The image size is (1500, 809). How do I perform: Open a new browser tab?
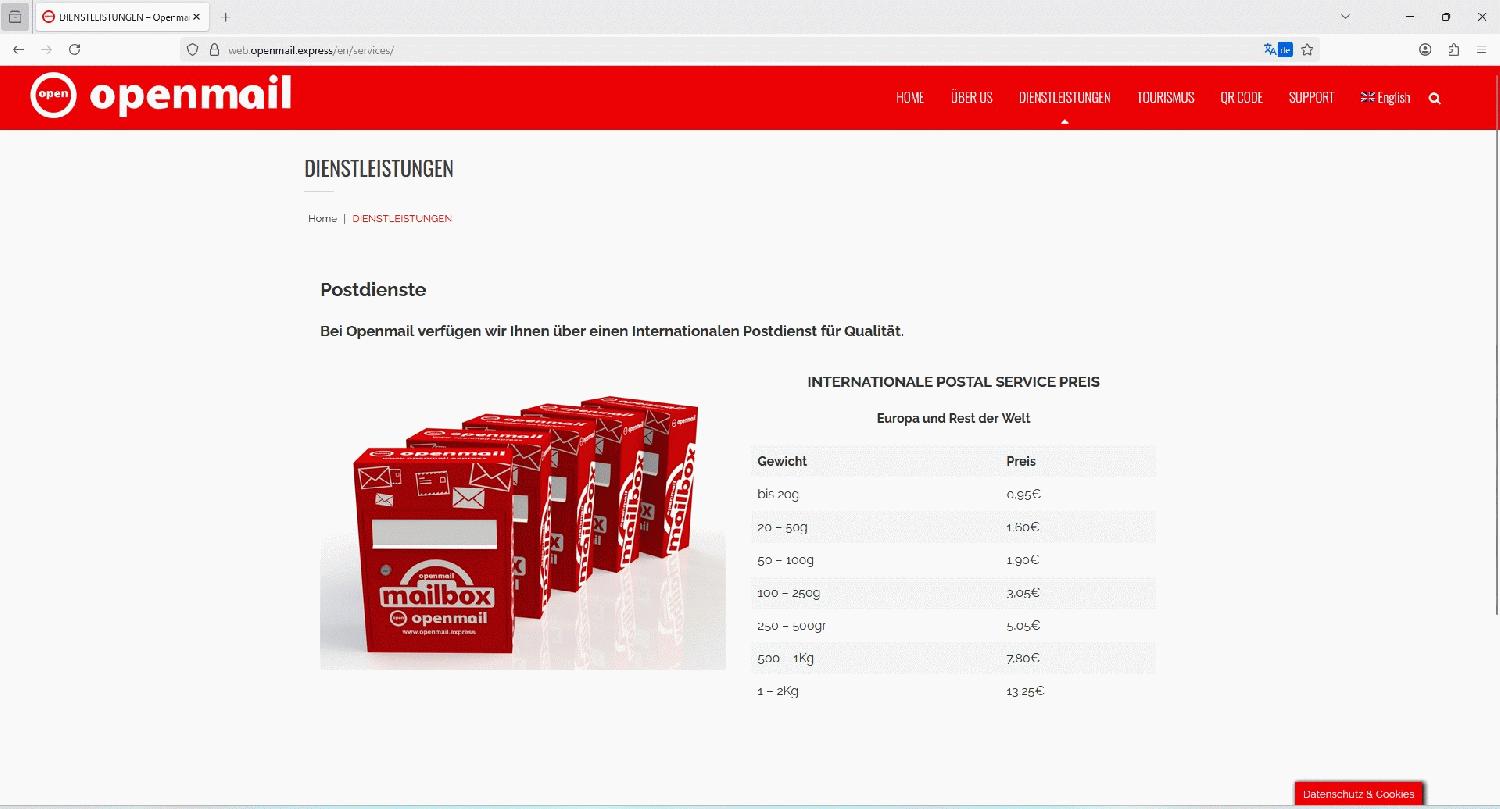(x=226, y=17)
